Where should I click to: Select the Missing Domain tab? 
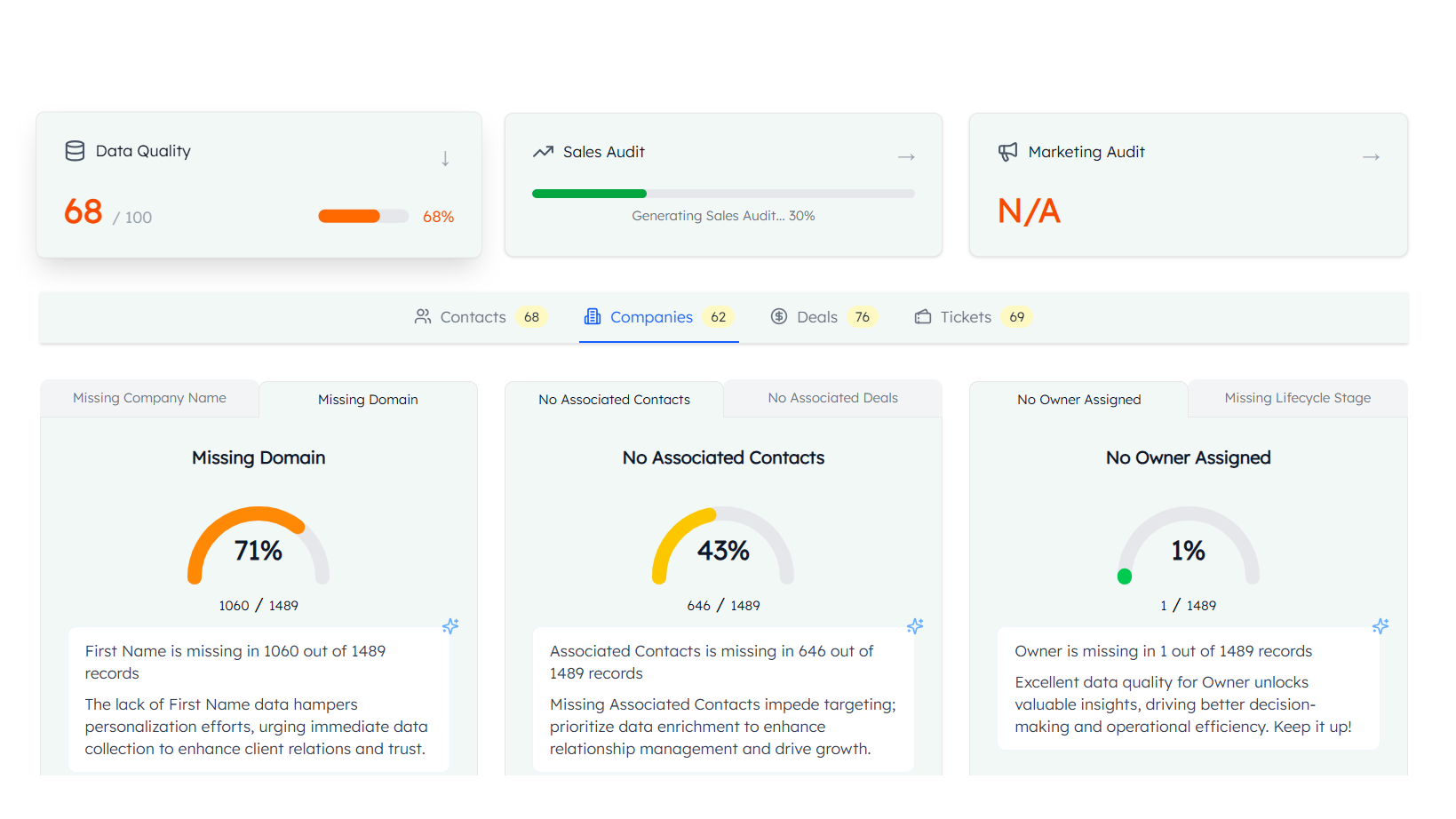tap(368, 400)
